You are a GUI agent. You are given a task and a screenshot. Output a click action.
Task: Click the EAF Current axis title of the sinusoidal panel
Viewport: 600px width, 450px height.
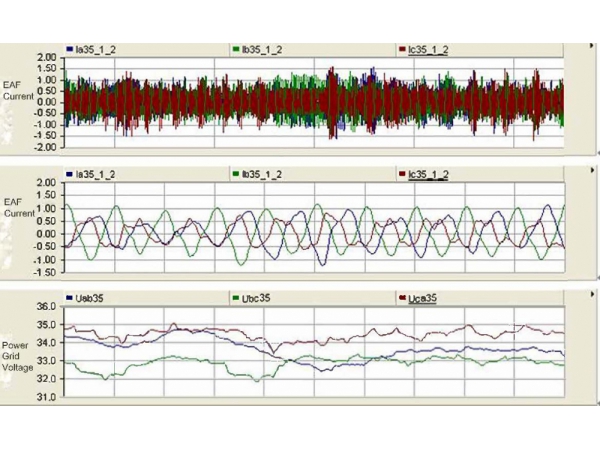point(18,208)
